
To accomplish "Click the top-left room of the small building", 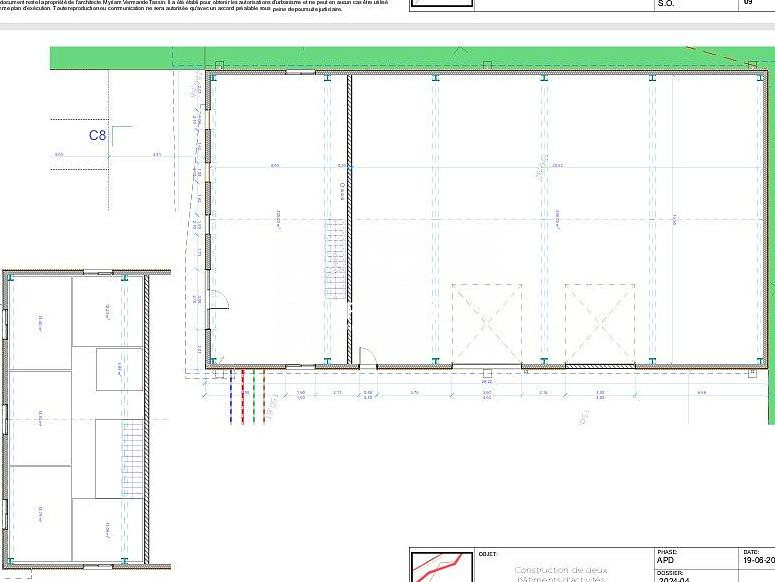I will click(40, 322).
